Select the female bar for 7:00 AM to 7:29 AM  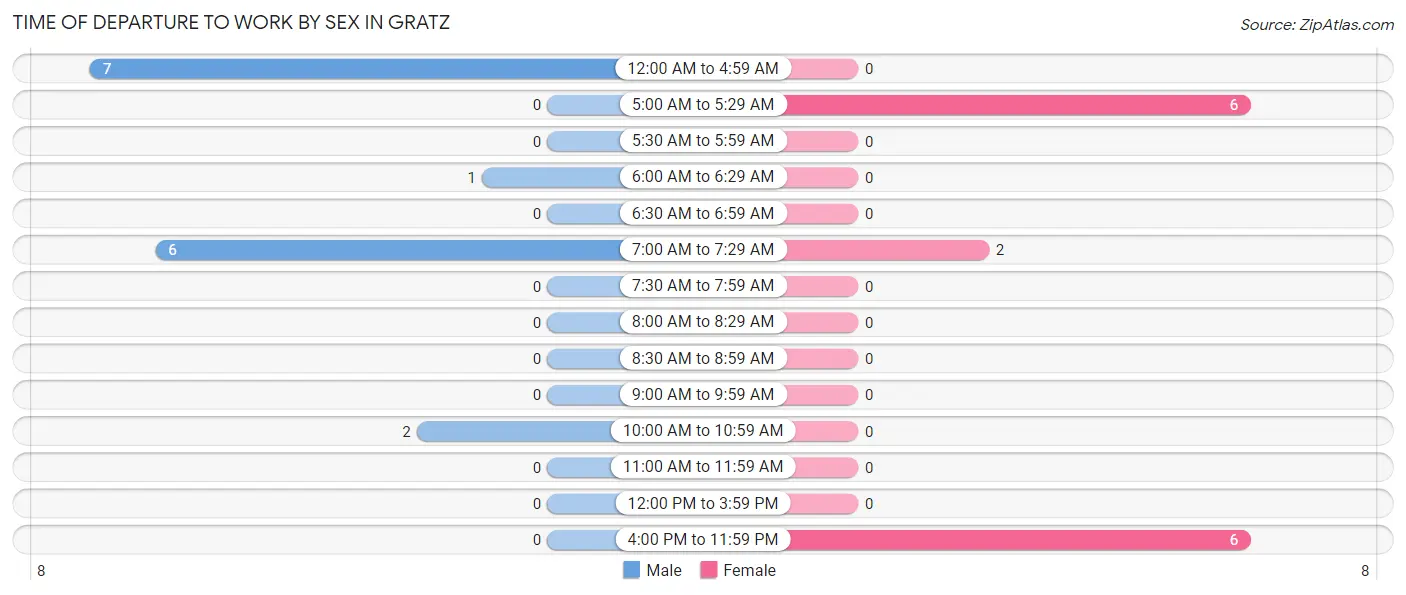885,250
